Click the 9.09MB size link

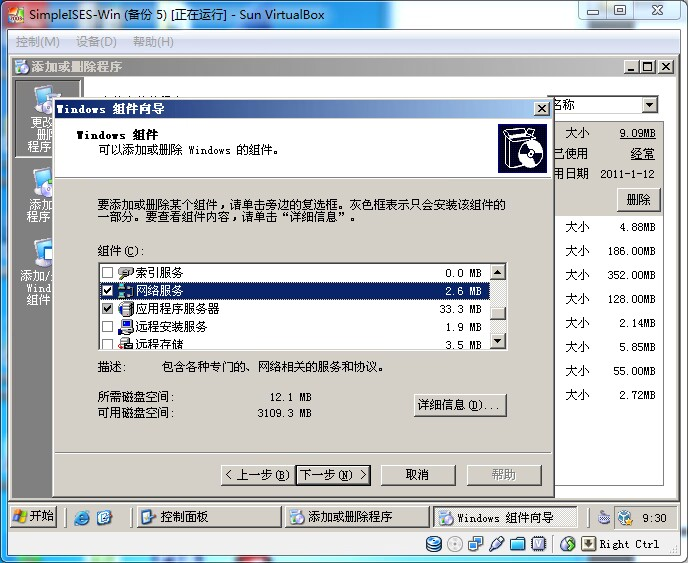637,133
